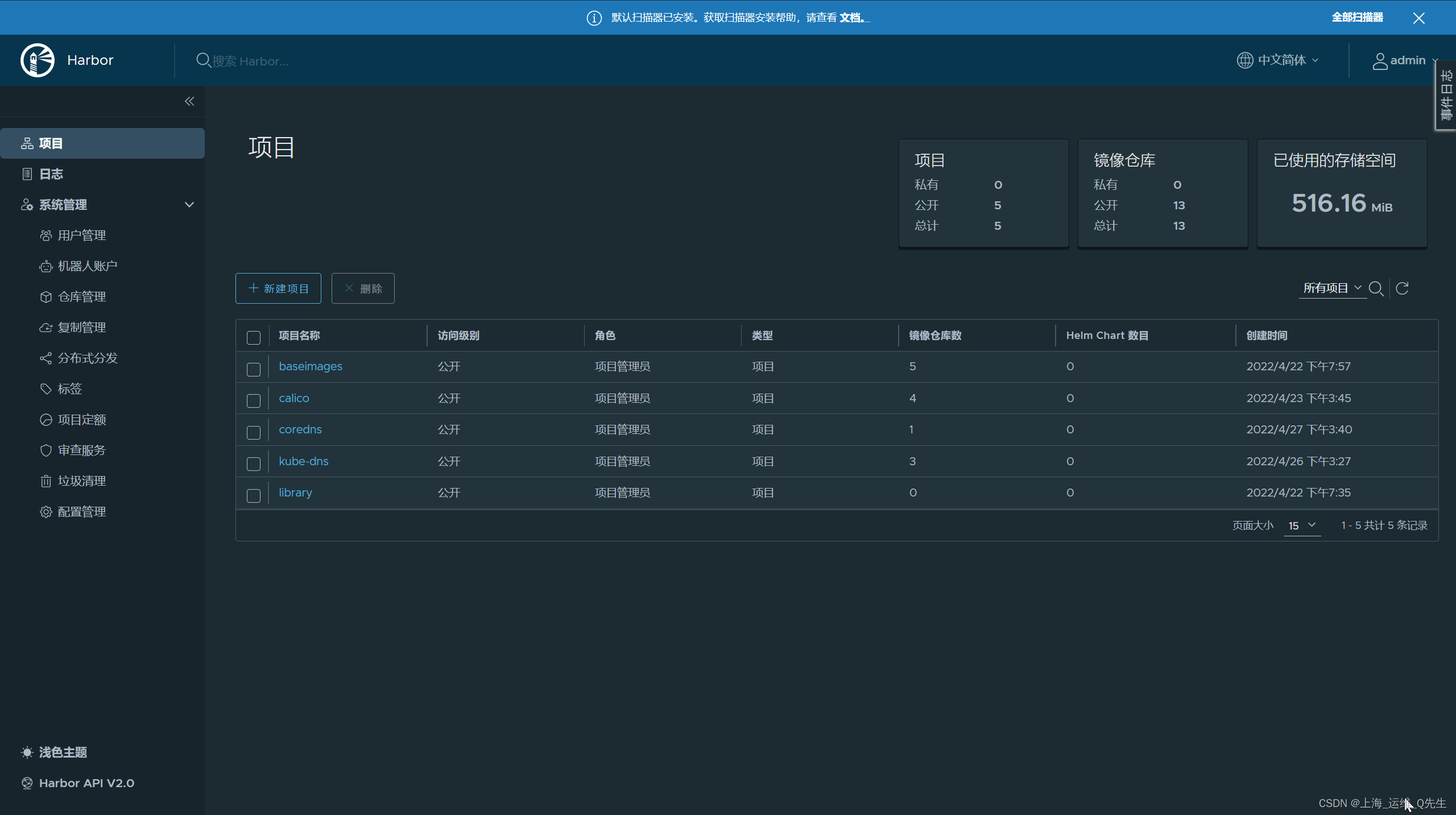Image resolution: width=1456 pixels, height=815 pixels.
Task: Click the project list search magnifier icon
Action: pos(1376,288)
